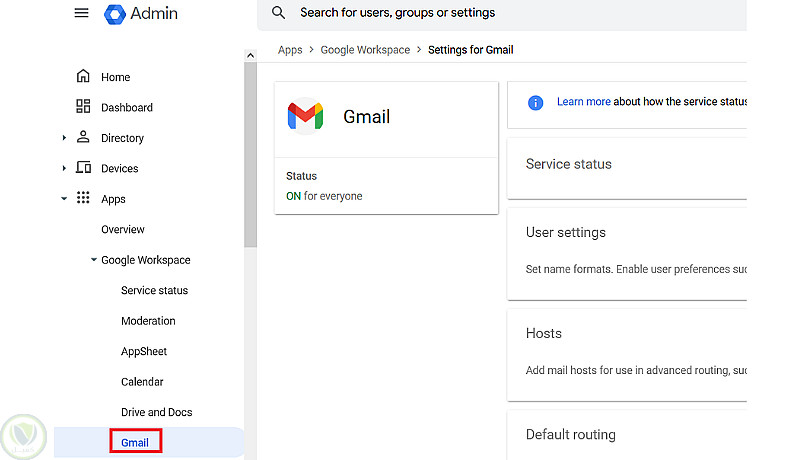This screenshot has width=800, height=460.
Task: Click the Home house icon
Action: [83, 77]
